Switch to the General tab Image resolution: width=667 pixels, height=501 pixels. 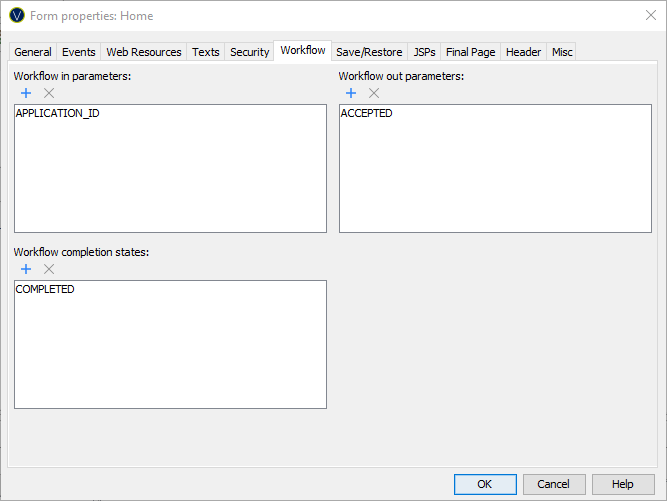click(x=33, y=52)
